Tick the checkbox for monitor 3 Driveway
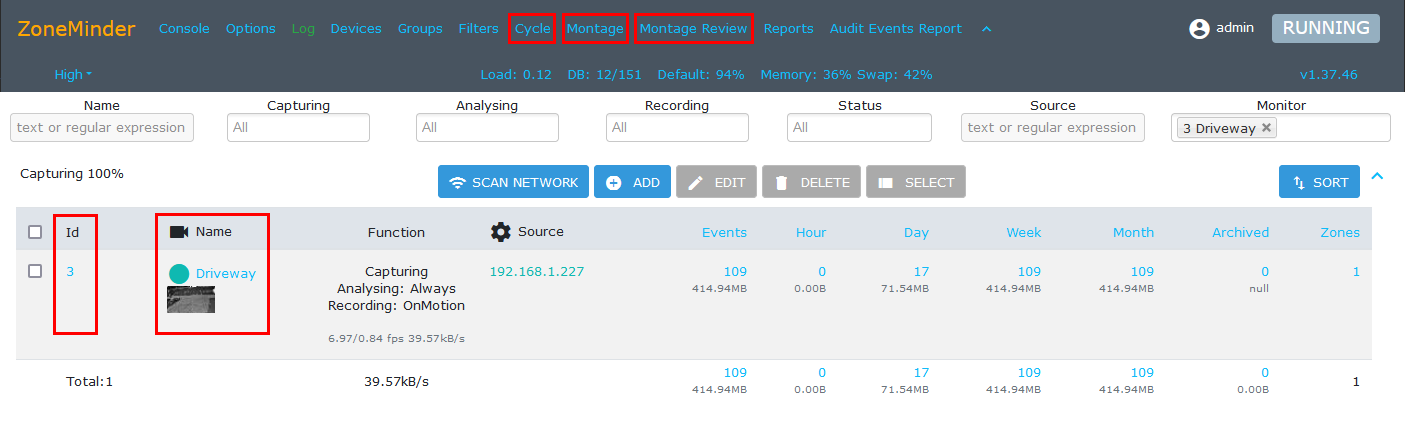The height and width of the screenshot is (423, 1405). click(35, 271)
